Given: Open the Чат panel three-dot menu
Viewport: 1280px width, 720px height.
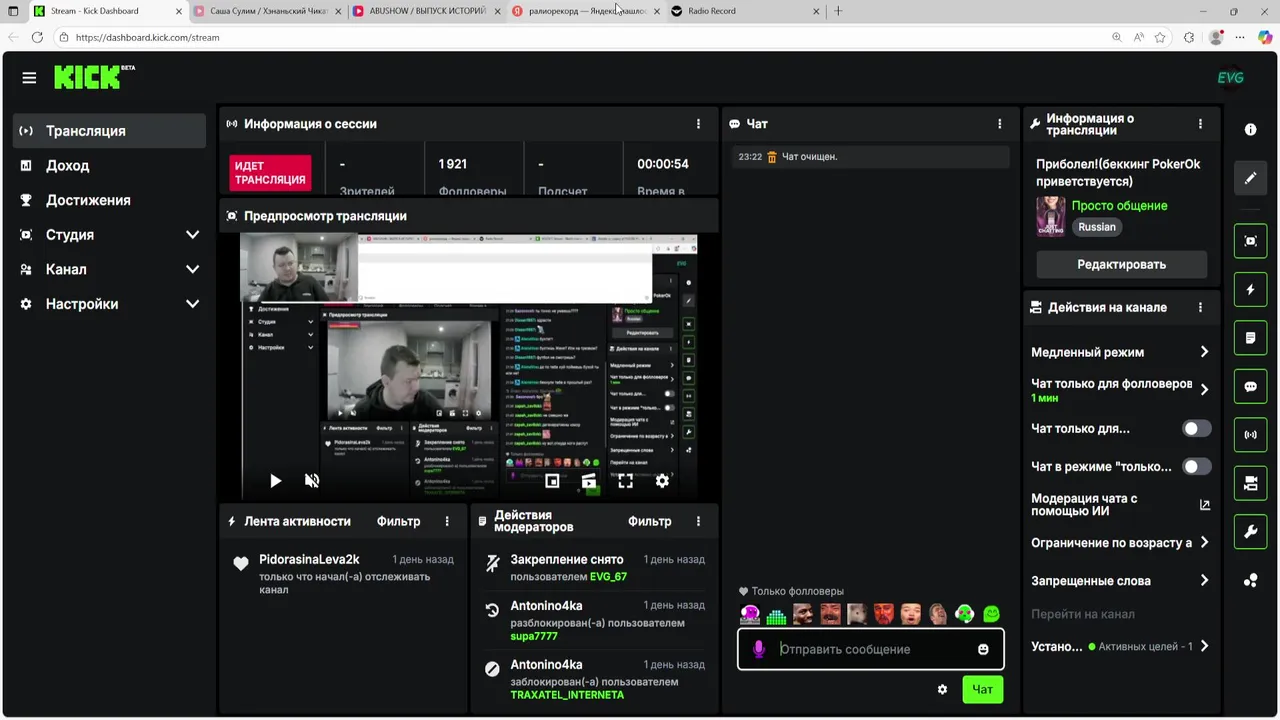Looking at the screenshot, I should coord(999,124).
